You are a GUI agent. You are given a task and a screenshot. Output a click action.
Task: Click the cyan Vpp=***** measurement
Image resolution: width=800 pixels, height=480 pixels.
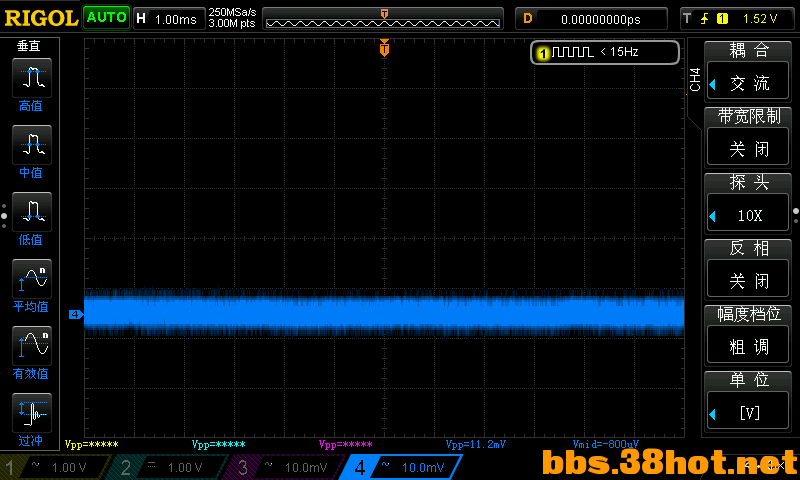218,444
